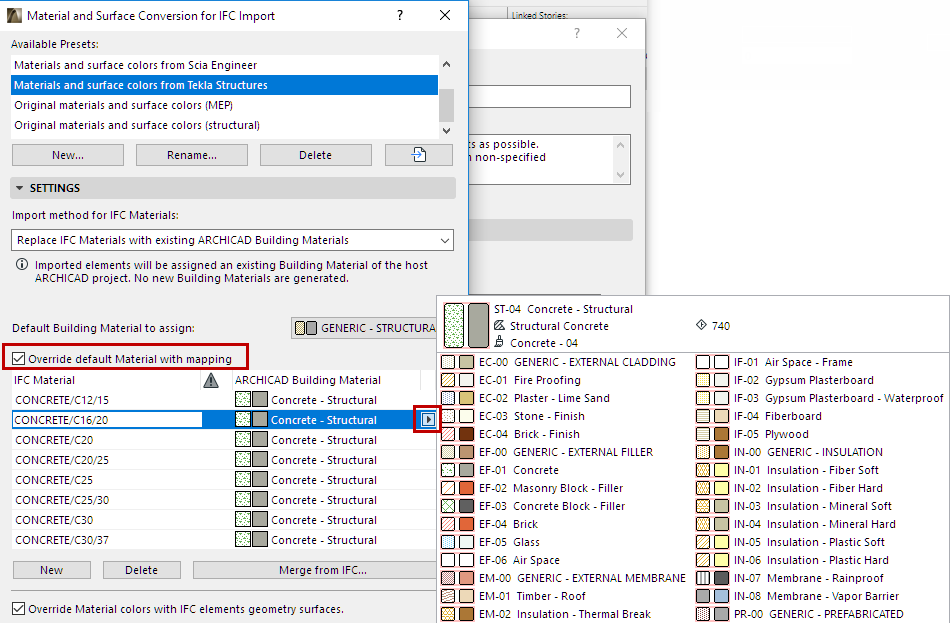Pick IF-05 Plywood material
The image size is (950, 623).
coord(753,434)
